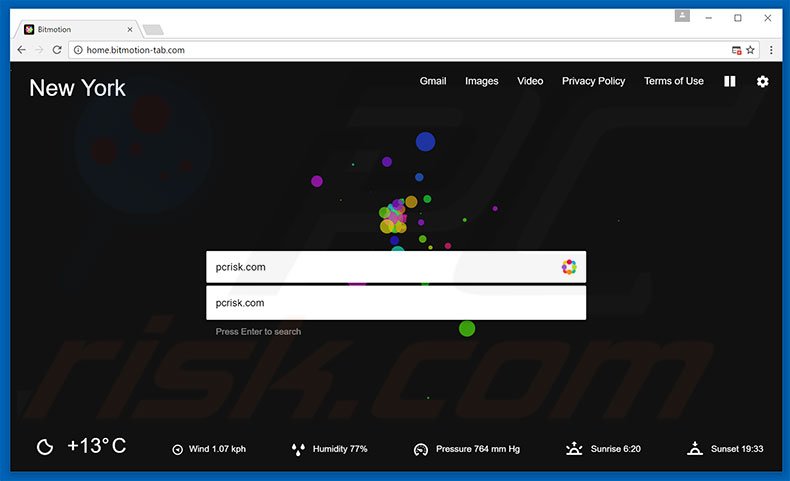Click the sunset icon

pos(695,448)
